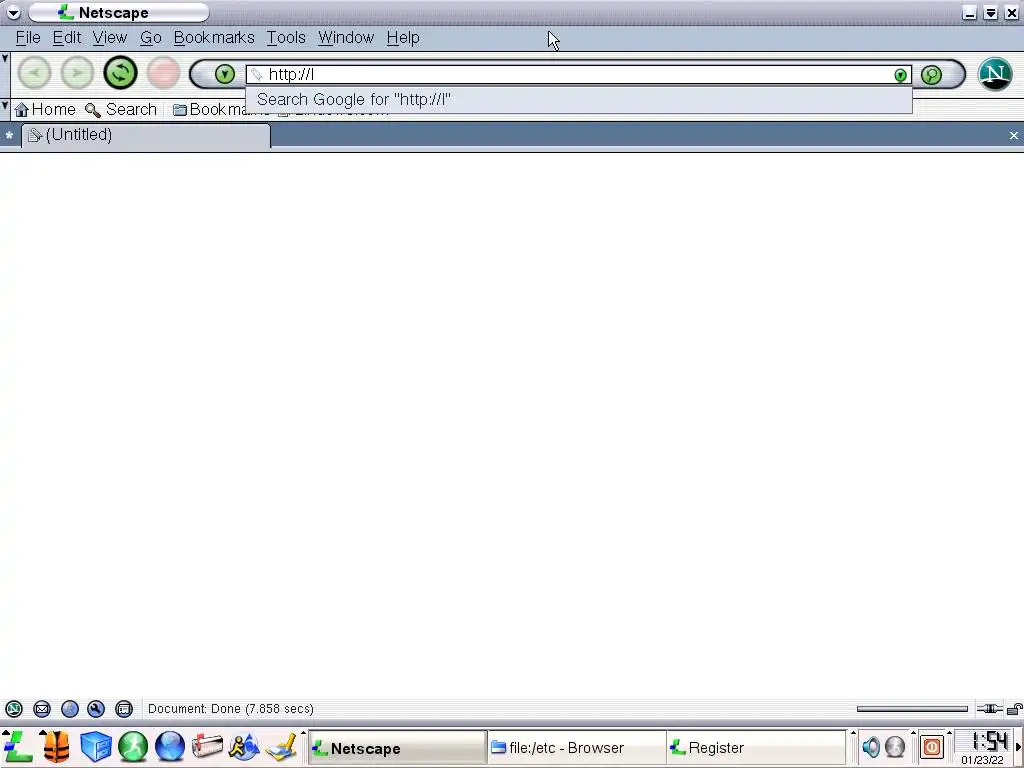
Task: Launch the pencil and notepad icon in taskbar
Action: click(281, 748)
